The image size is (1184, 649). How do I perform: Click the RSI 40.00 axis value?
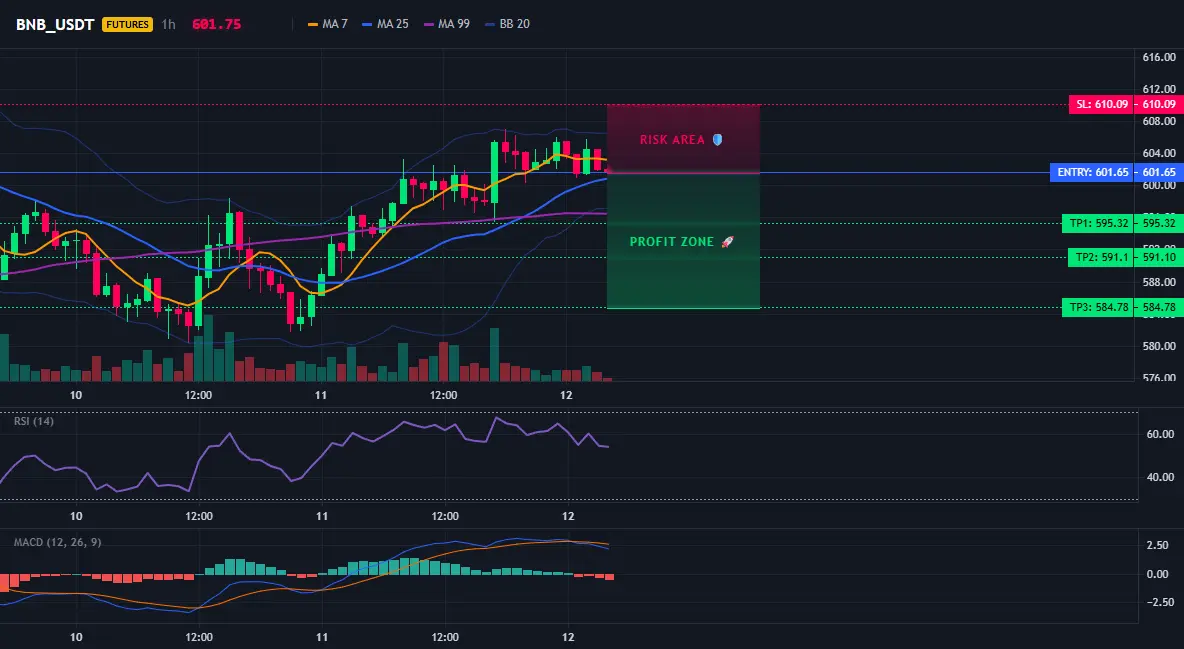tap(1161, 477)
